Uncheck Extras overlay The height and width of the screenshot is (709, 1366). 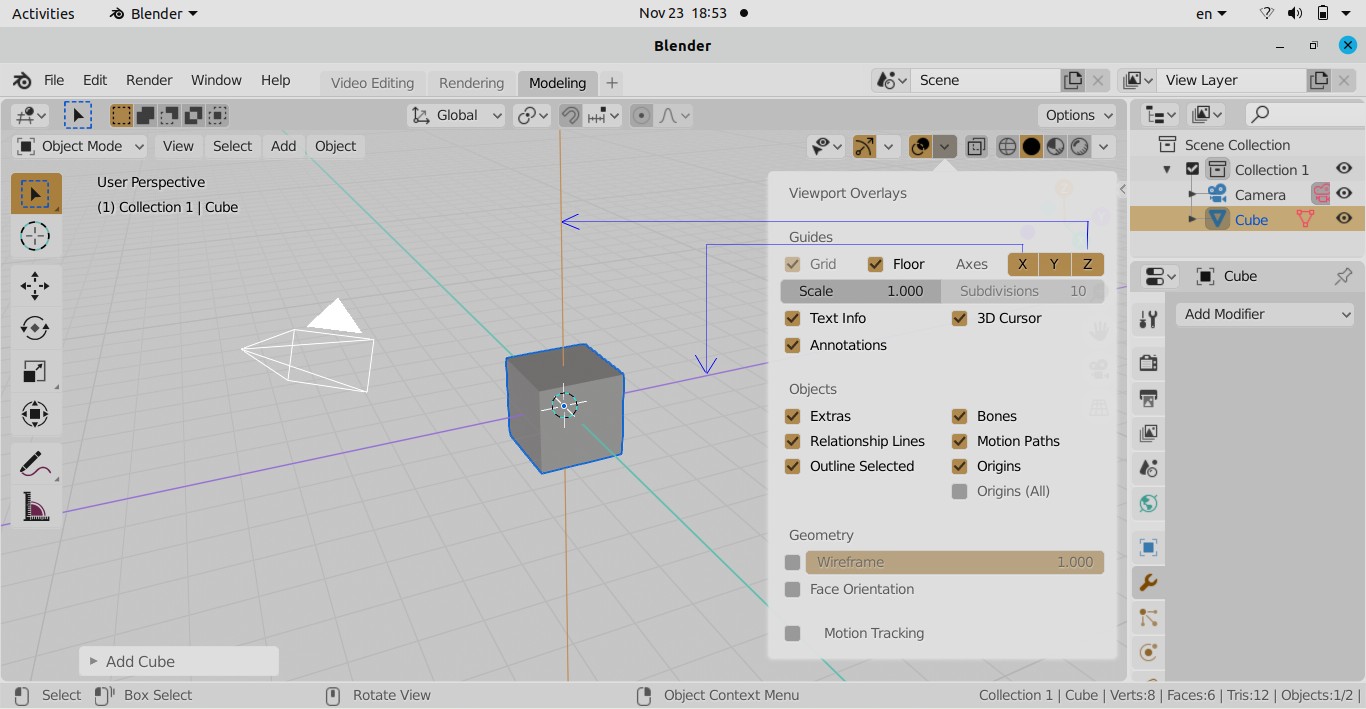coord(793,416)
